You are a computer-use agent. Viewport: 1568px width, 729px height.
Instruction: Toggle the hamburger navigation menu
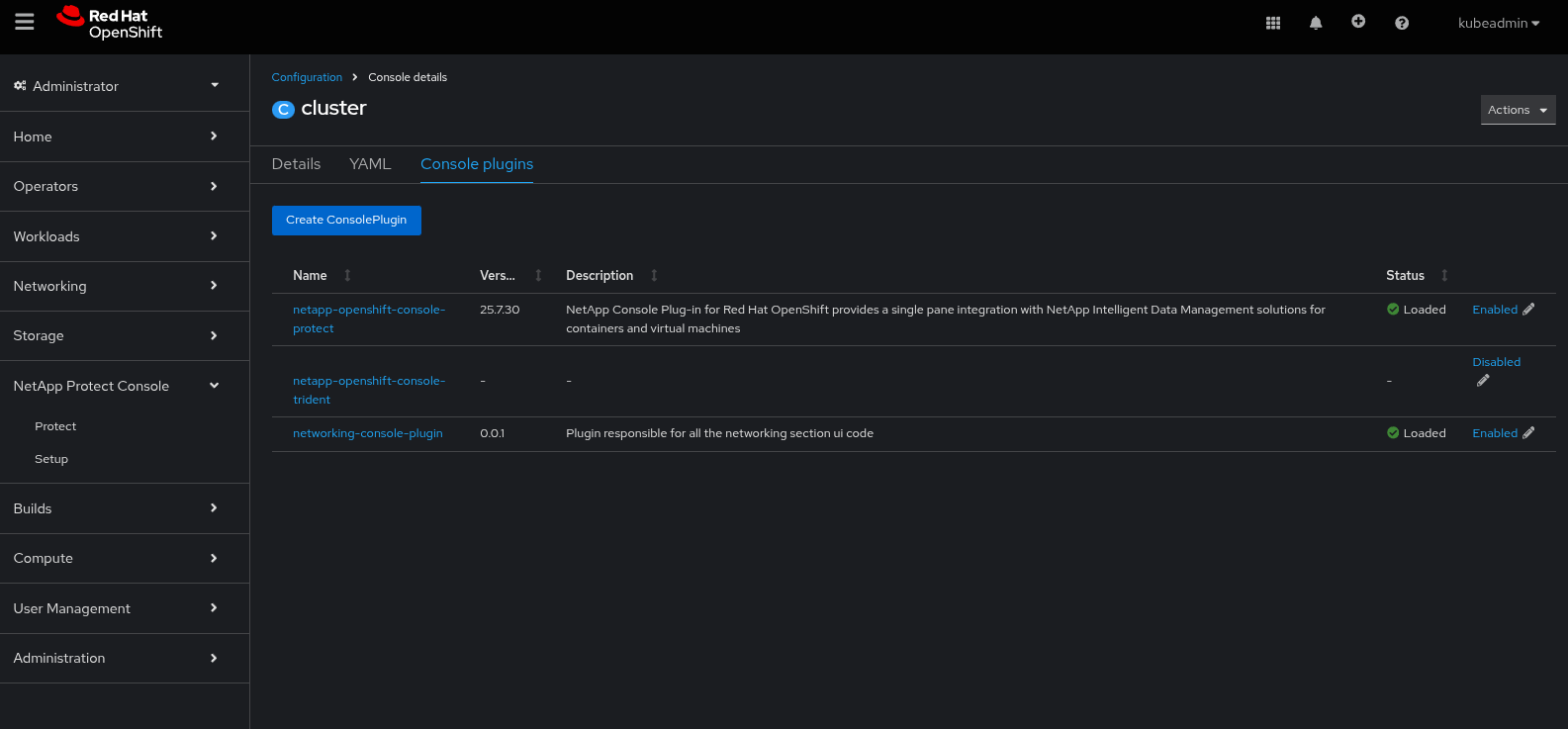[25, 22]
